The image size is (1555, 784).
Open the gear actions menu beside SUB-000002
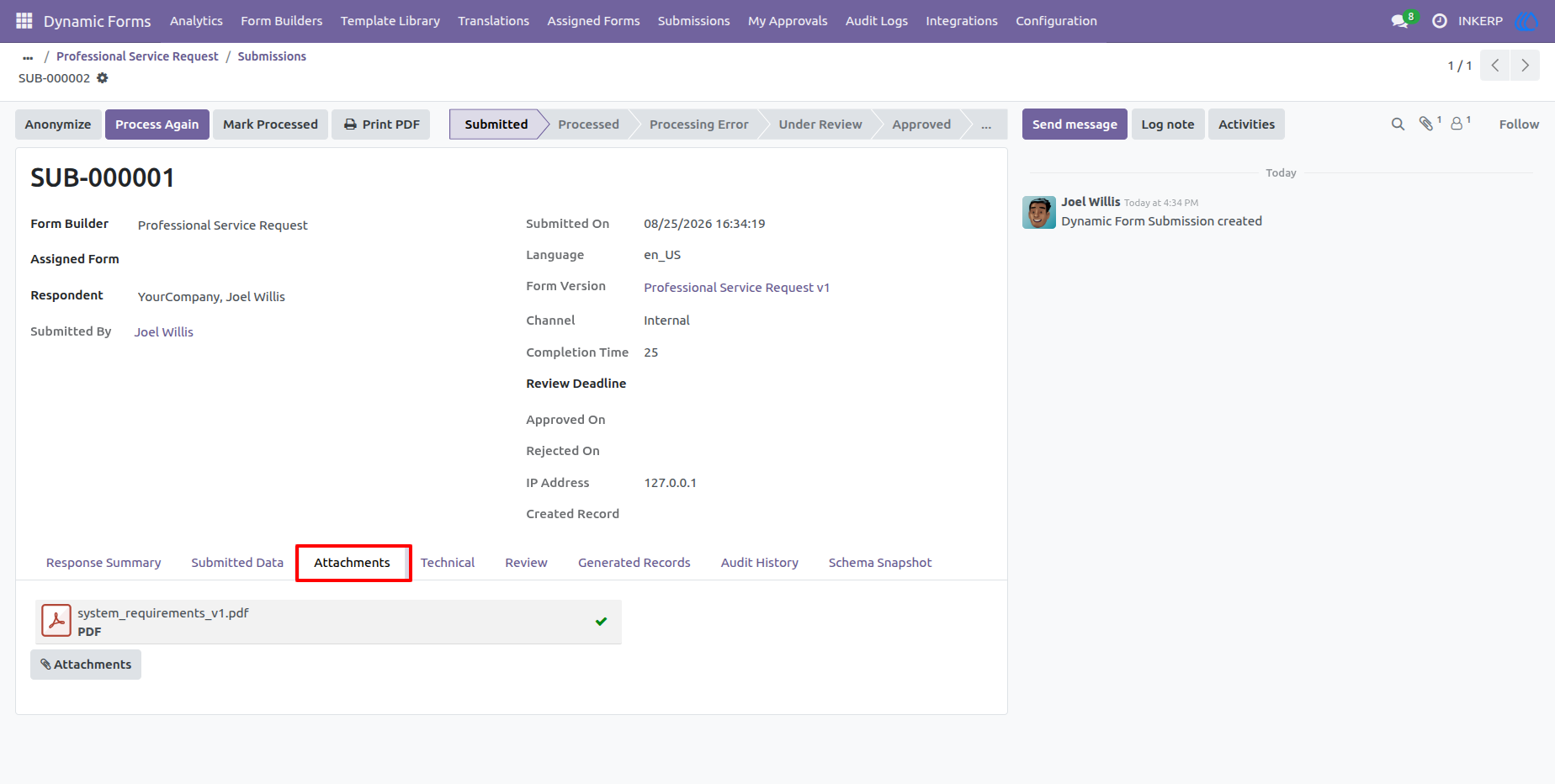click(x=103, y=78)
